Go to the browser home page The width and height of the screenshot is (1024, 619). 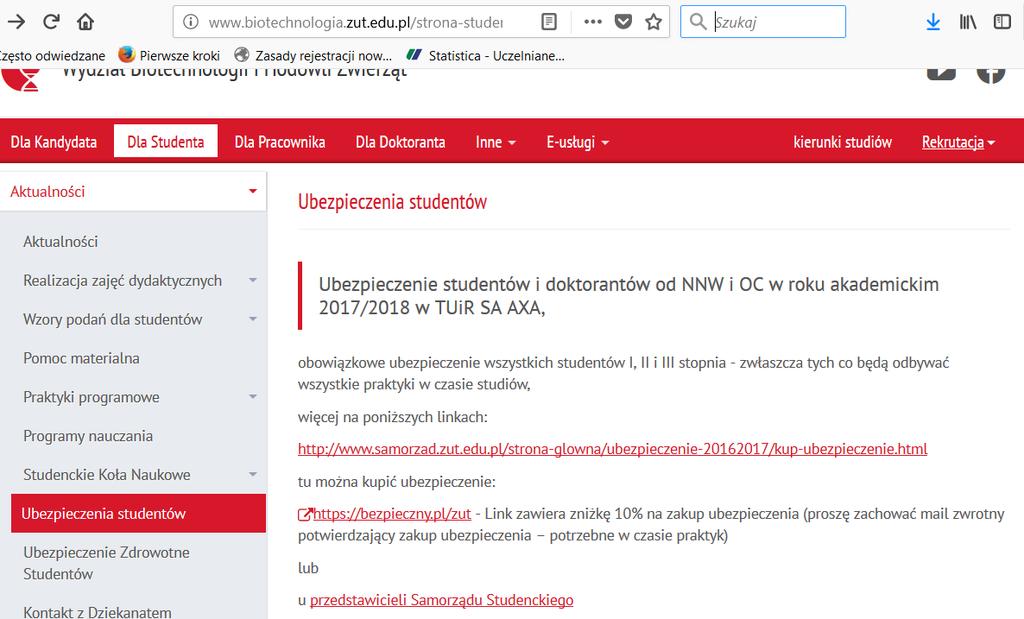(86, 22)
